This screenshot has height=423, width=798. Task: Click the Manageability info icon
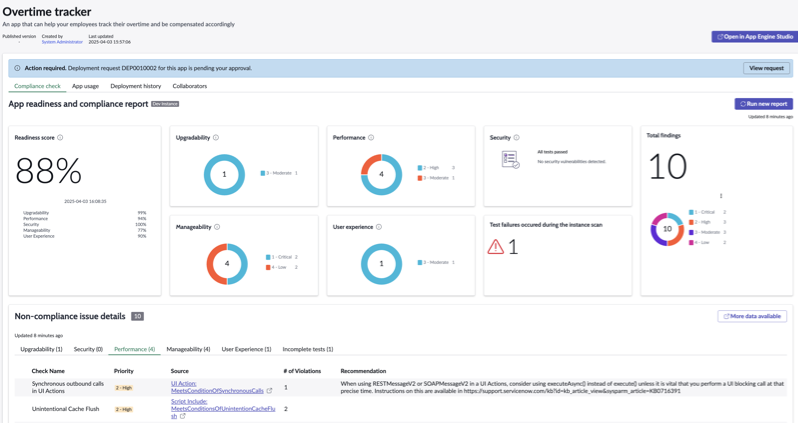pyautogui.click(x=217, y=227)
